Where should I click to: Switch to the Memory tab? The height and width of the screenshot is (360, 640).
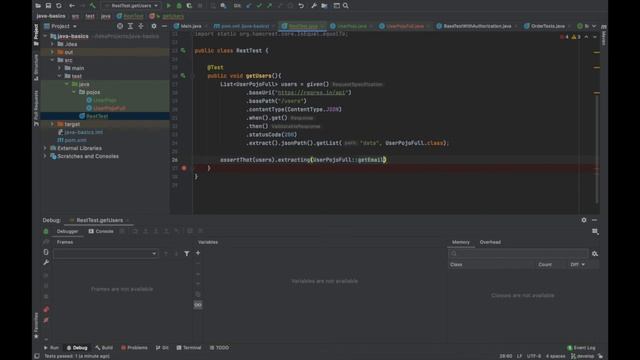click(461, 242)
